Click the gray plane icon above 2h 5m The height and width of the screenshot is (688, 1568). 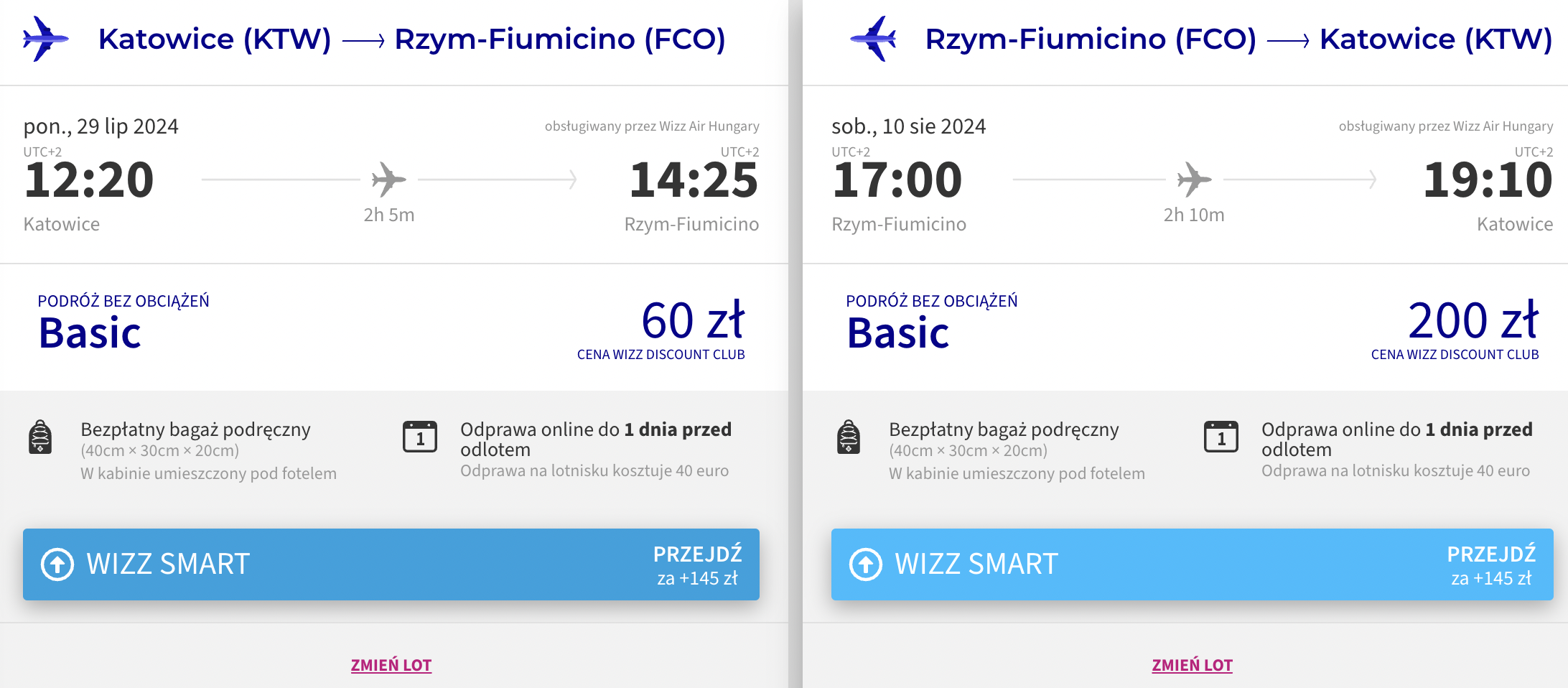coord(389,180)
